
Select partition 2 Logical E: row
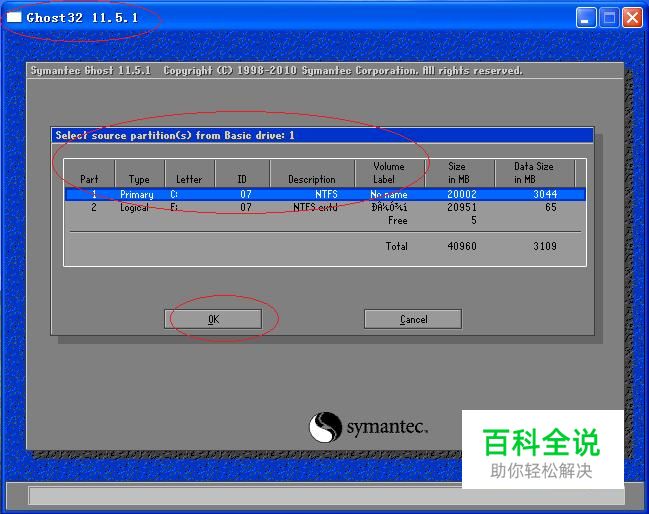click(x=325, y=207)
